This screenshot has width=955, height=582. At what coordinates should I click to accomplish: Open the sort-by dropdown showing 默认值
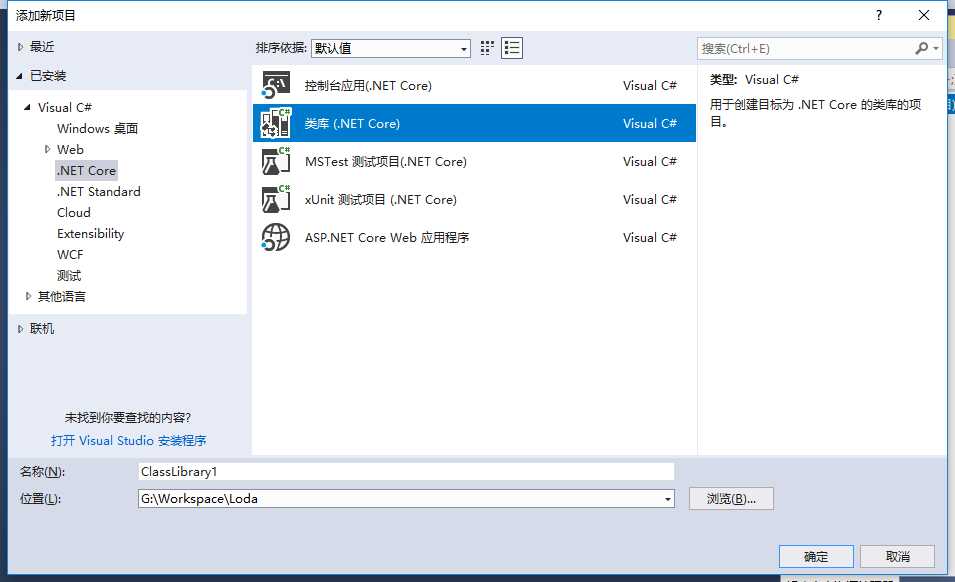391,48
